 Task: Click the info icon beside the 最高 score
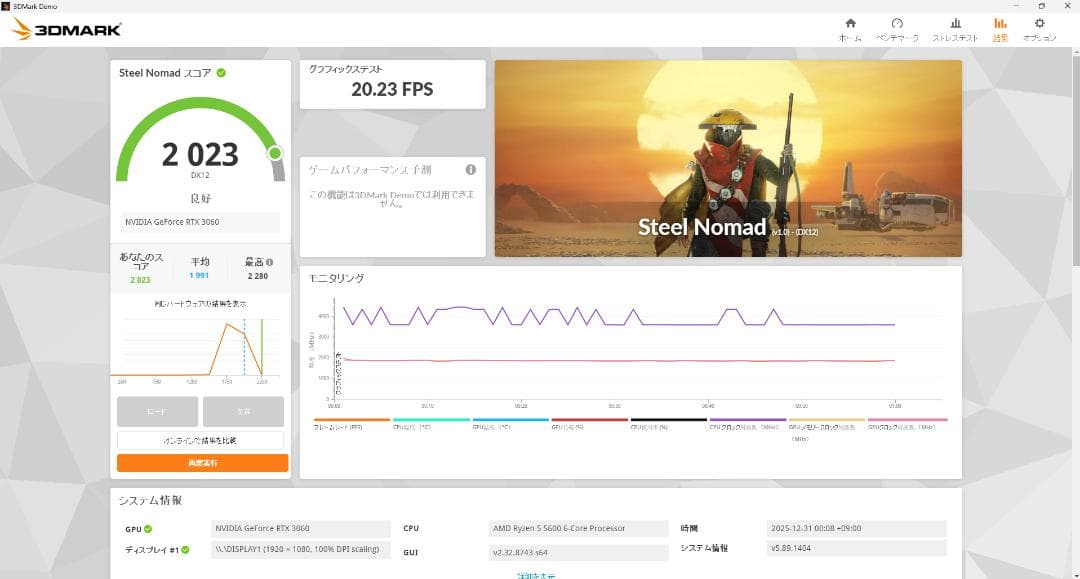269,263
